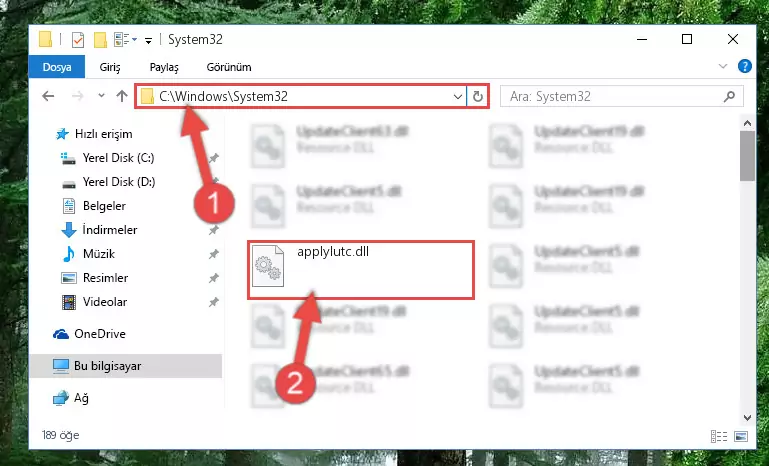769x466 pixels.
Task: Open Customize Quick Access Toolbar dropdown
Action: coord(148,40)
